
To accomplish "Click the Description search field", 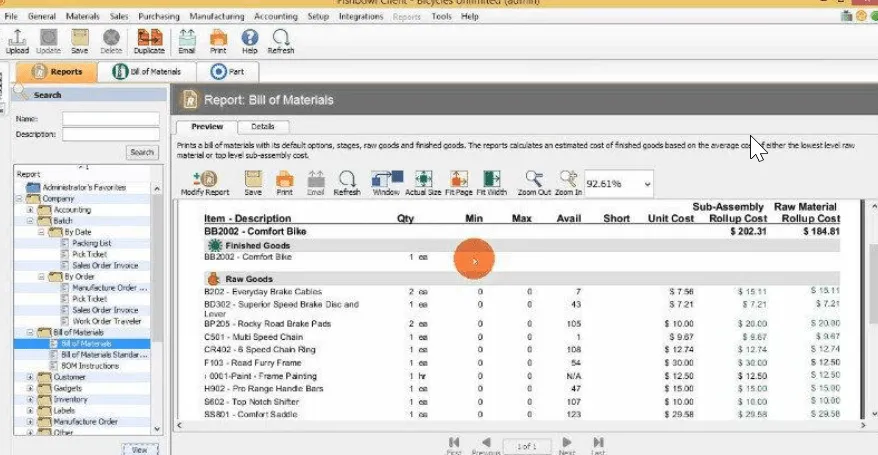I will pos(111,134).
